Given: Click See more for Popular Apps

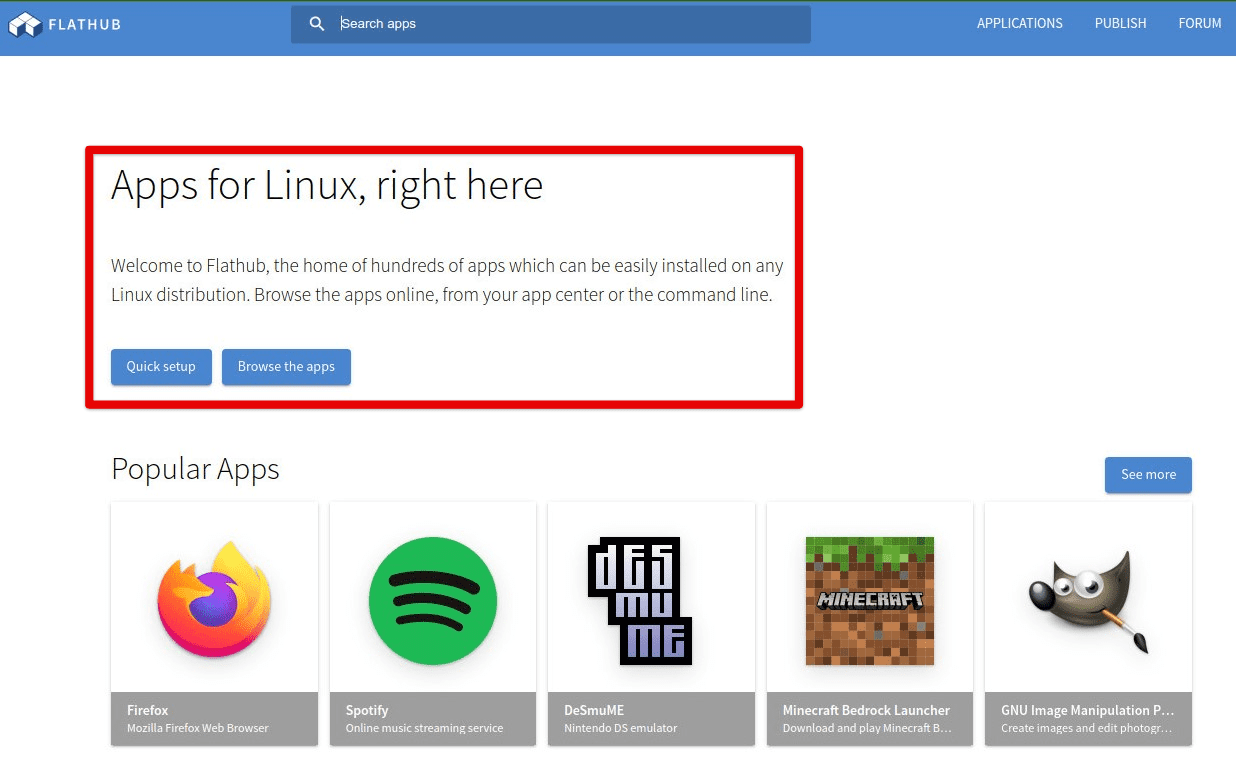Looking at the screenshot, I should point(1148,475).
